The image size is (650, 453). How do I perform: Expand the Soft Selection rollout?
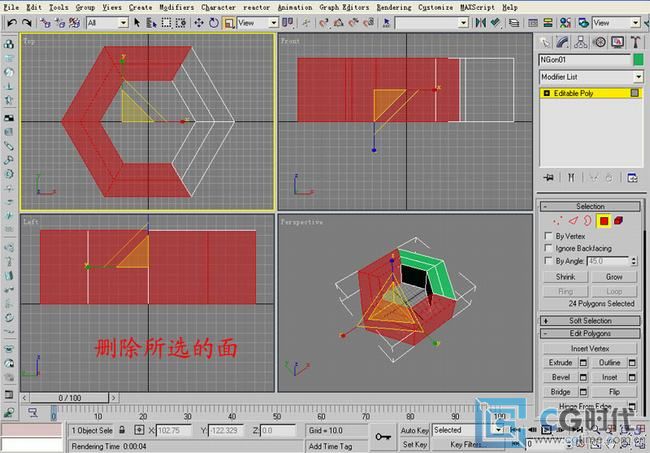[590, 320]
